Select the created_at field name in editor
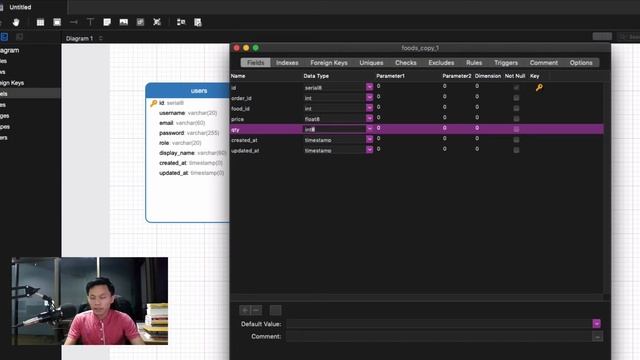Viewport: 640px width, 360px height. 244,140
